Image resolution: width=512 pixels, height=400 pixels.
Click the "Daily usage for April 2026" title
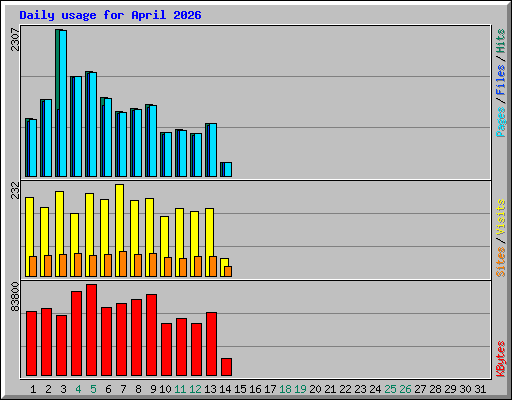point(110,15)
